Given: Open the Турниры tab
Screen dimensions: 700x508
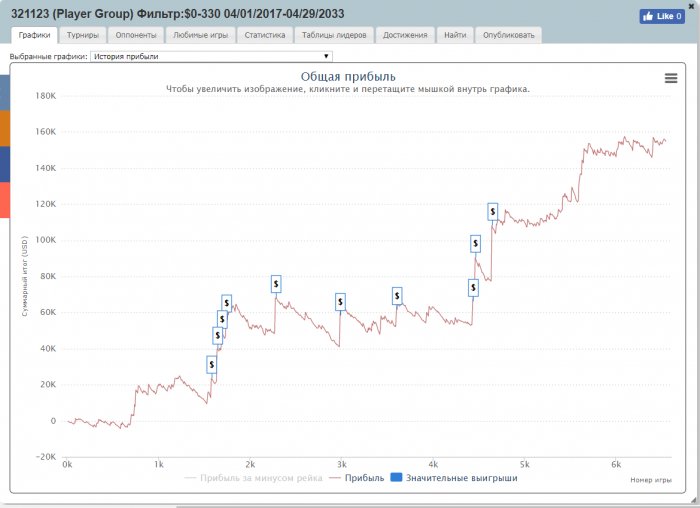Looking at the screenshot, I should 83,35.
